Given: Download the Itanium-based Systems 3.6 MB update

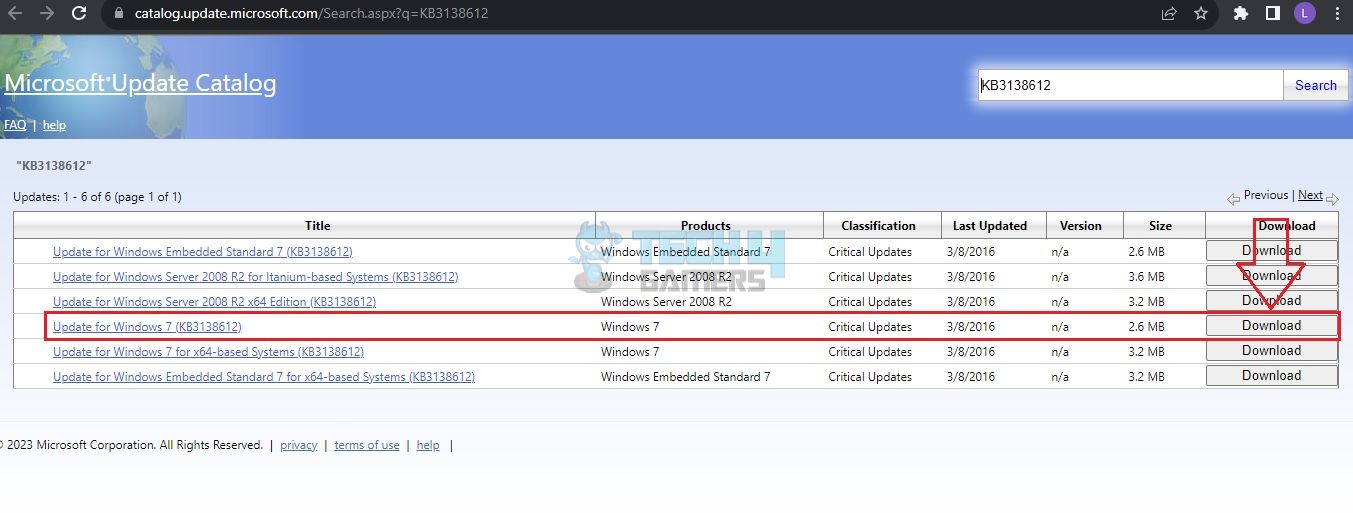Looking at the screenshot, I should (x=1272, y=276).
